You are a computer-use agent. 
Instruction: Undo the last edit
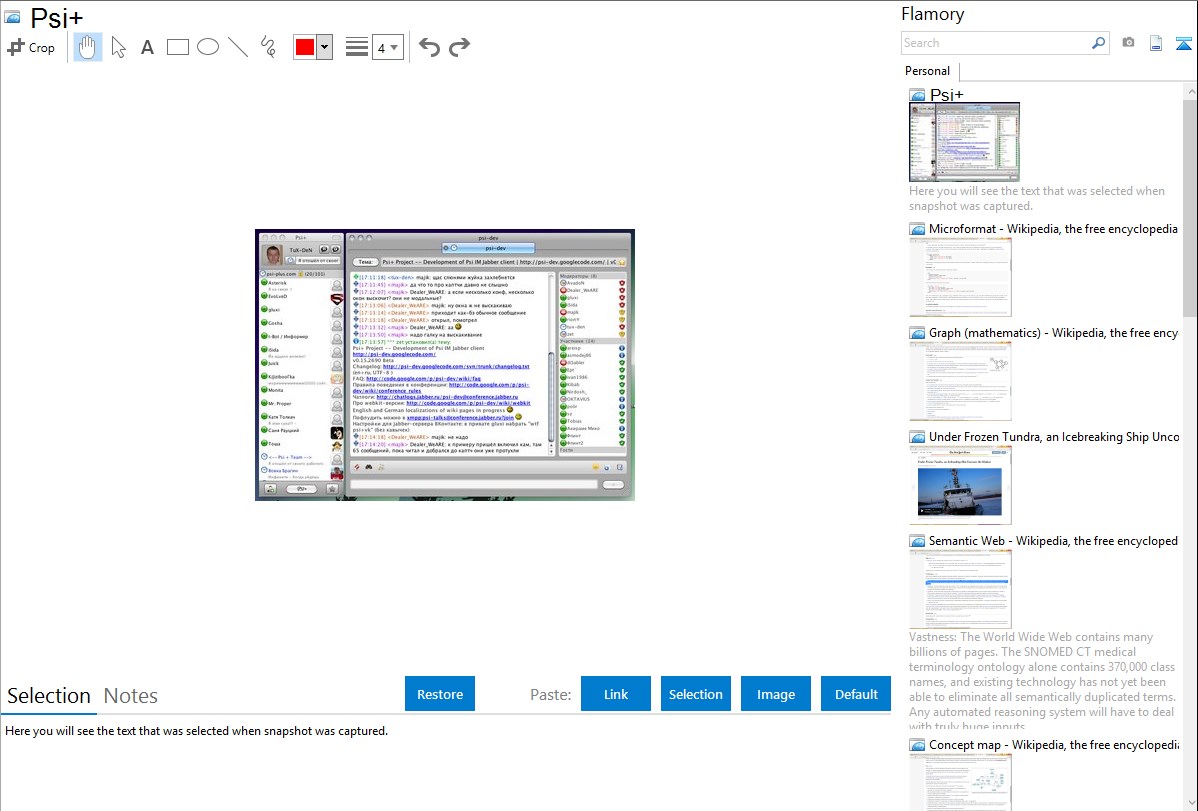429,47
